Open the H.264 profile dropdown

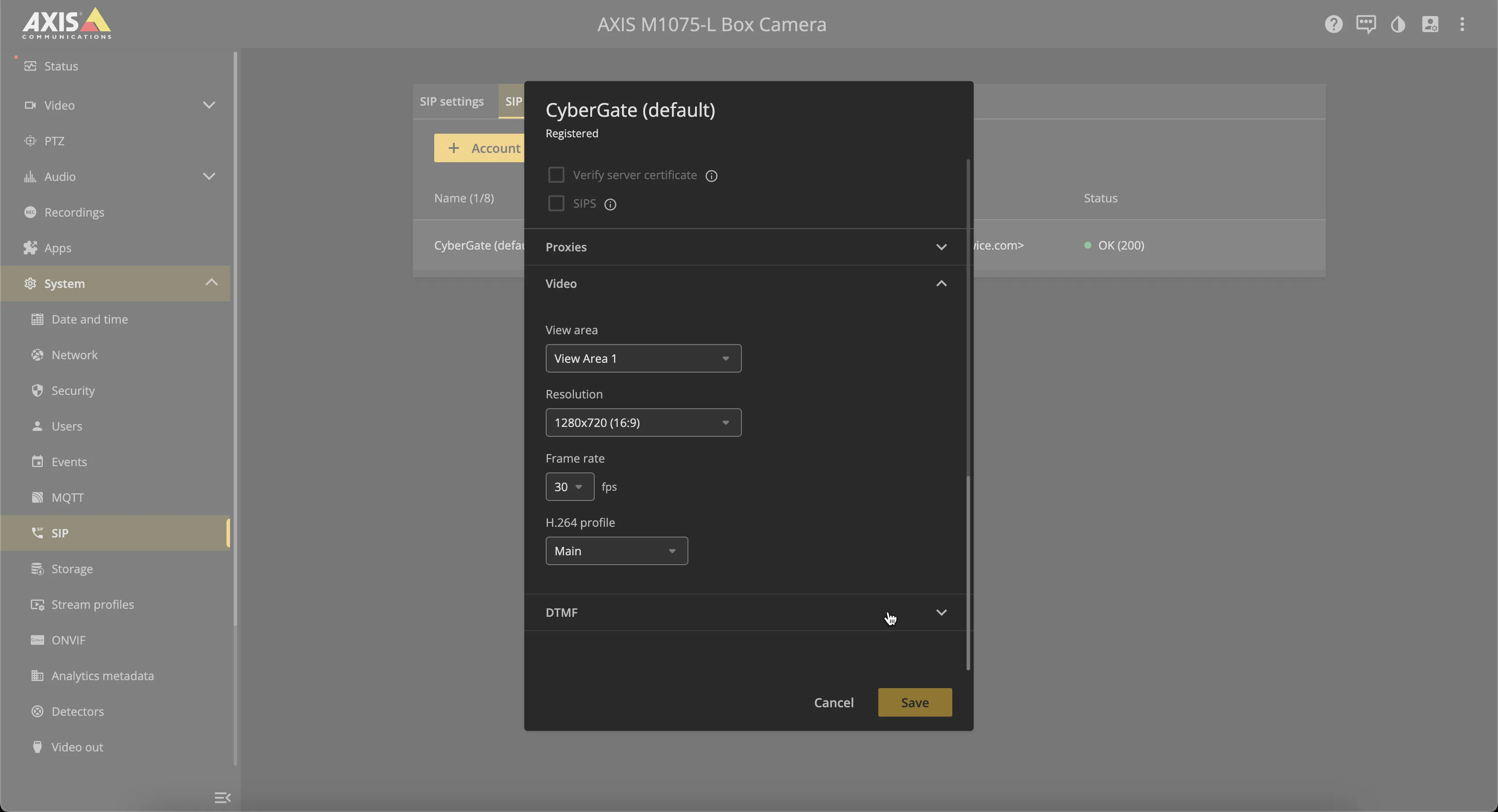617,550
